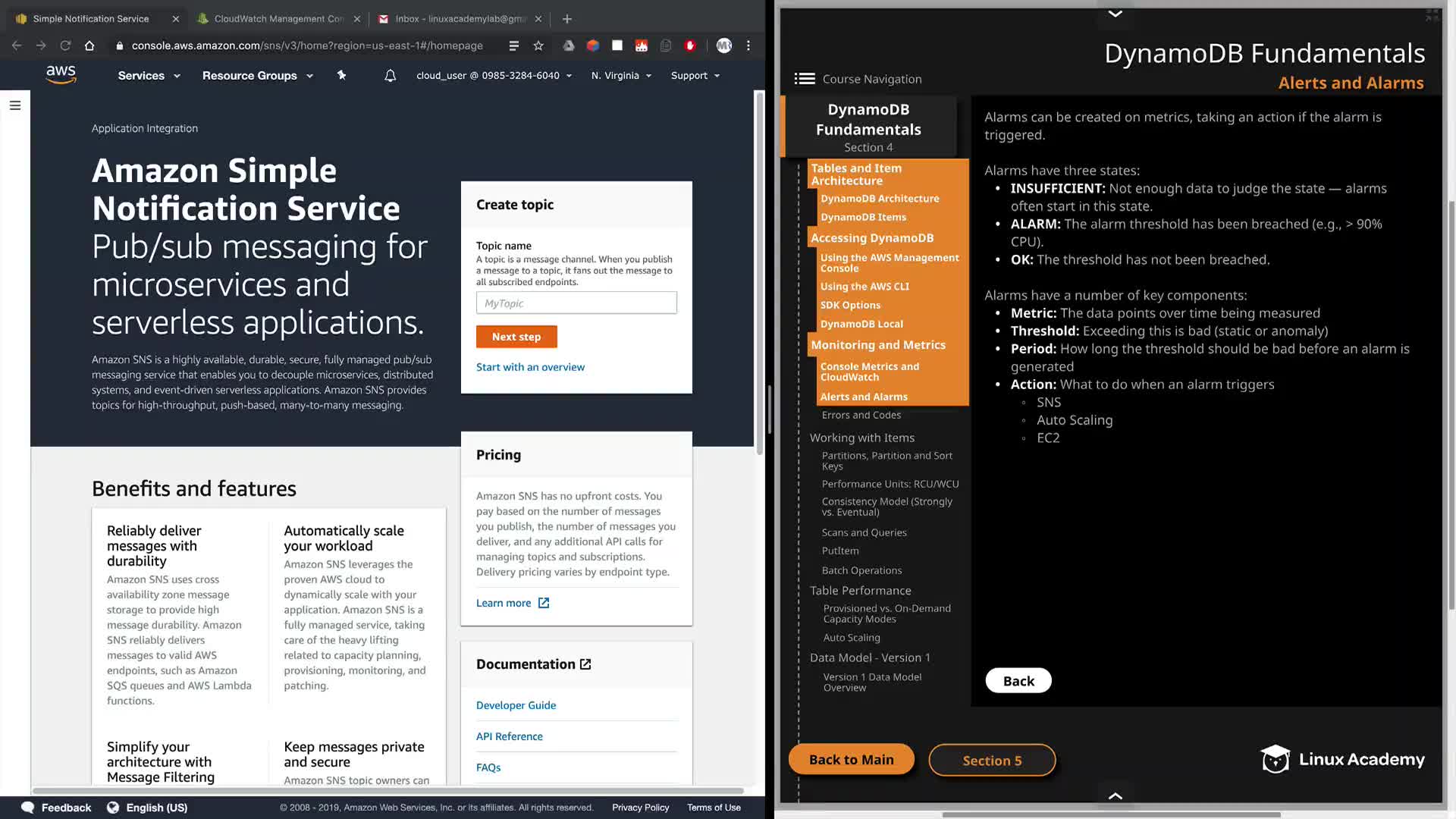Open the Start with an overview link
This screenshot has height=819, width=1456.
(530, 367)
